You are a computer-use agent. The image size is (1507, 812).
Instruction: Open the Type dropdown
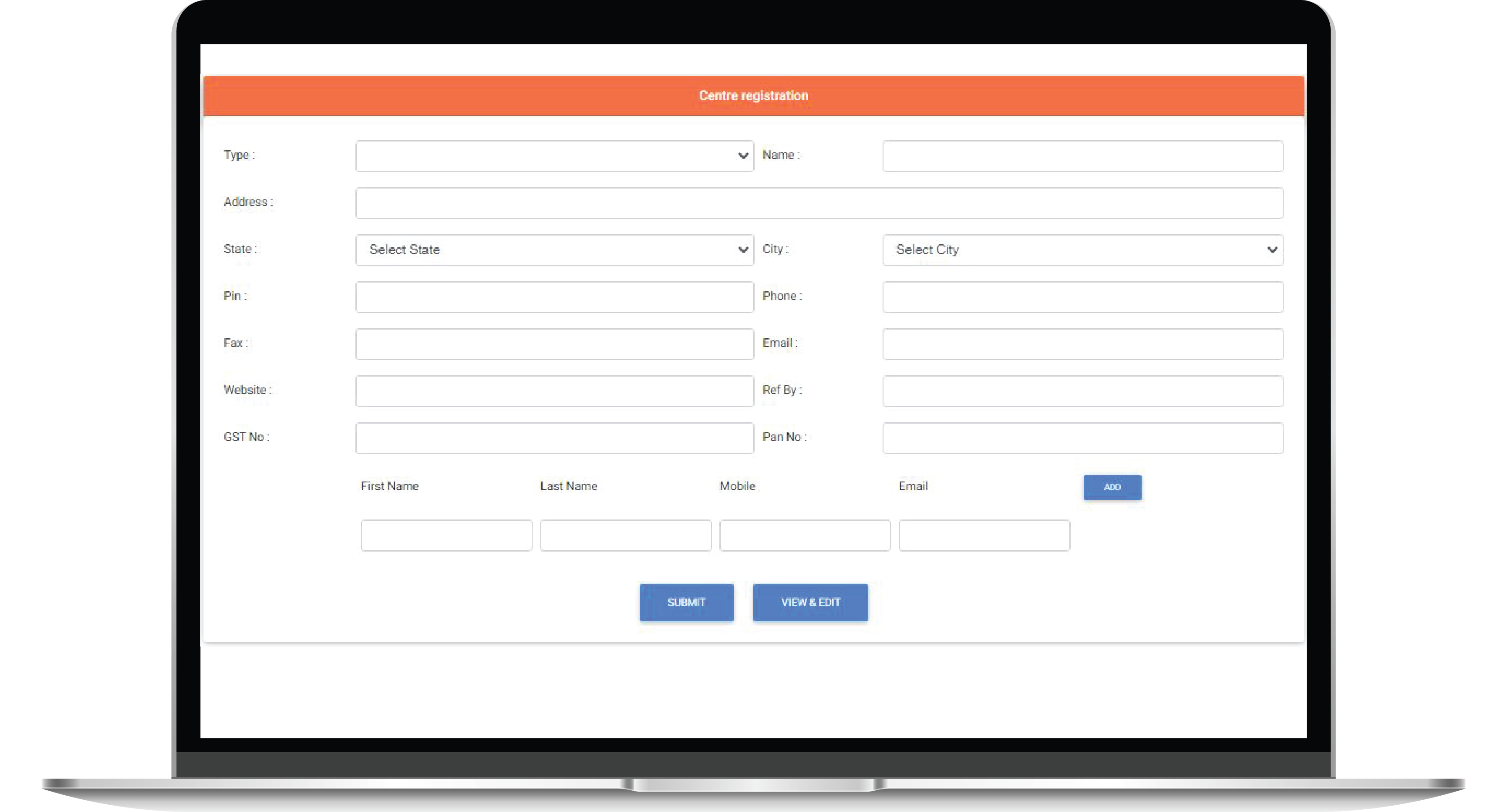click(x=554, y=156)
